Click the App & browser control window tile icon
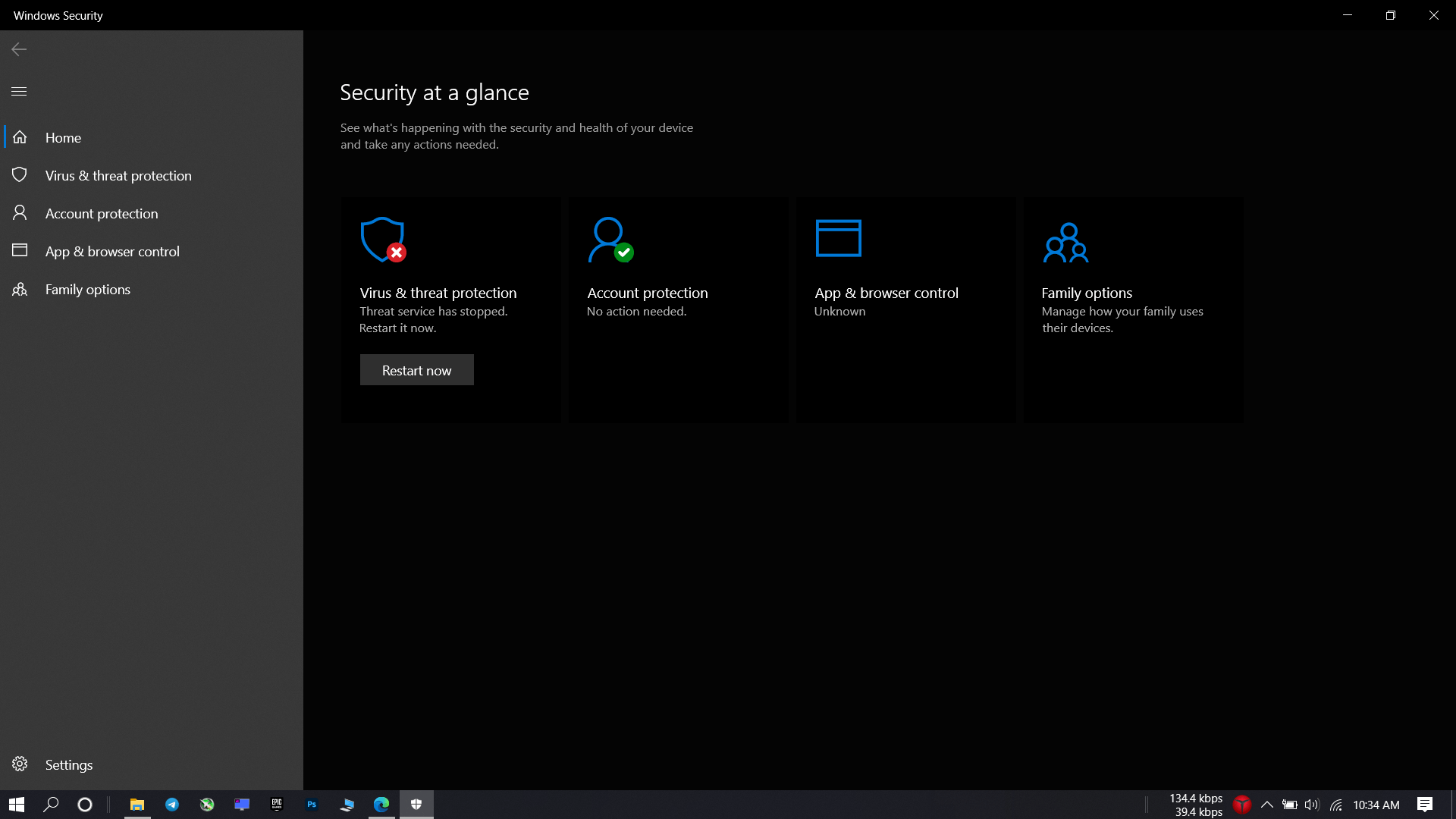Screen dimensions: 1456x819 pos(838,238)
